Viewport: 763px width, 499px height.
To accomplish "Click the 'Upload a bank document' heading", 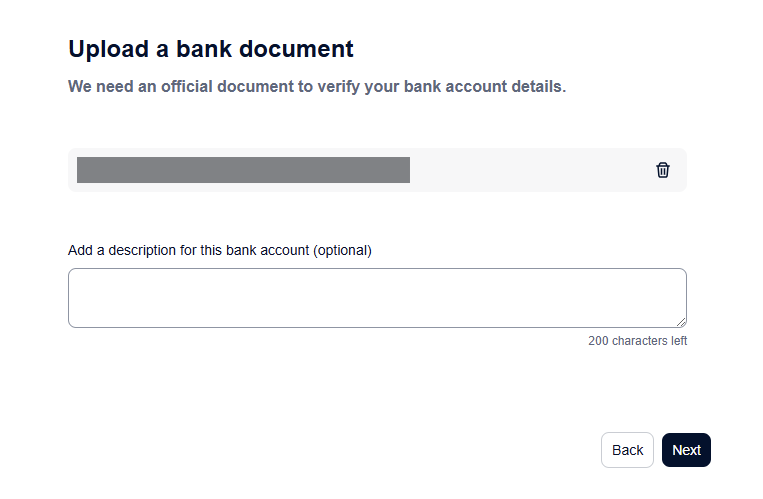I will pos(211,49).
